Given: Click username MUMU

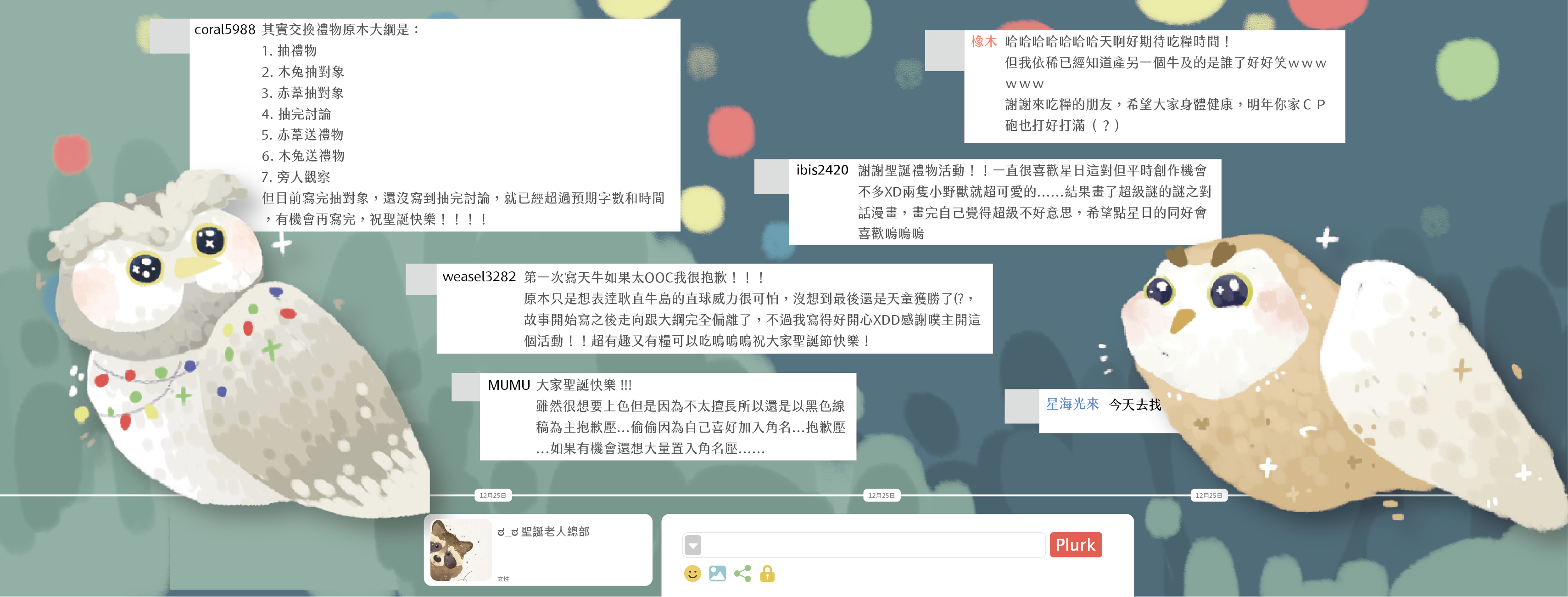Looking at the screenshot, I should [x=509, y=385].
